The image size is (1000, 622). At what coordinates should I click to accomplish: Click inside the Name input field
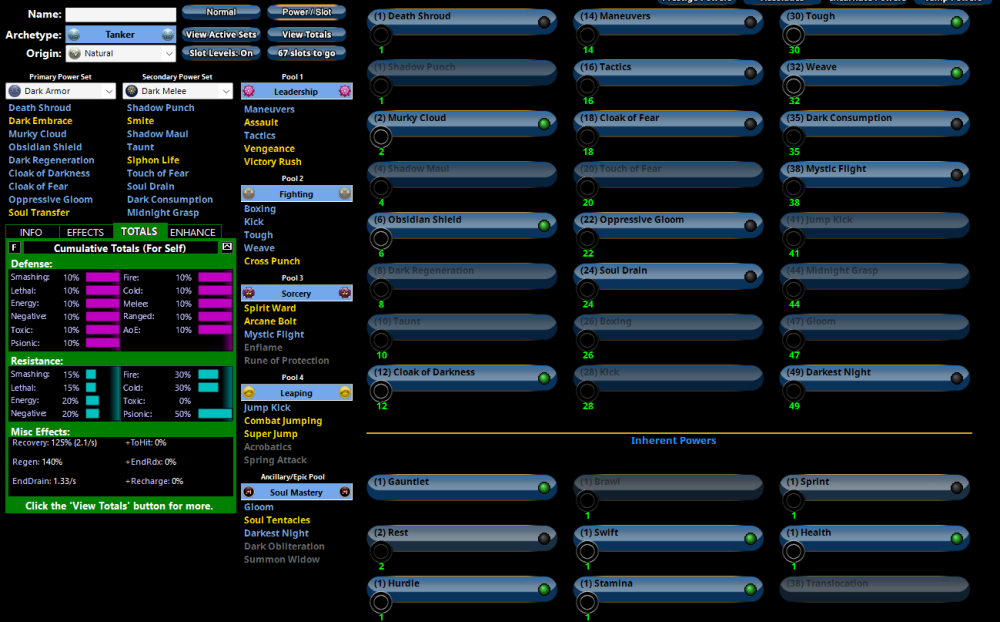[x=120, y=14]
